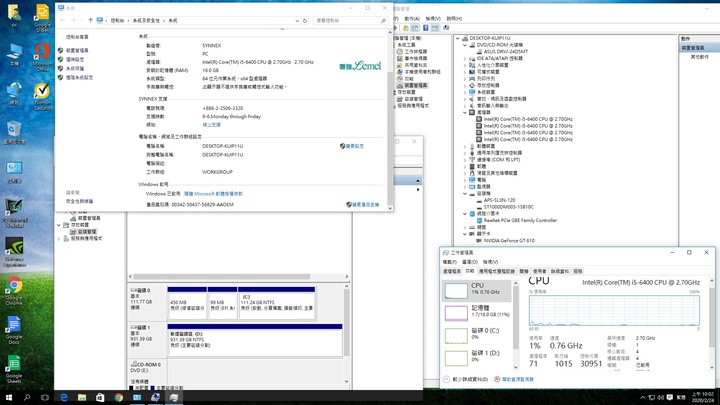Select the C: 111.24 GB NTFS partition block

(x=276, y=303)
